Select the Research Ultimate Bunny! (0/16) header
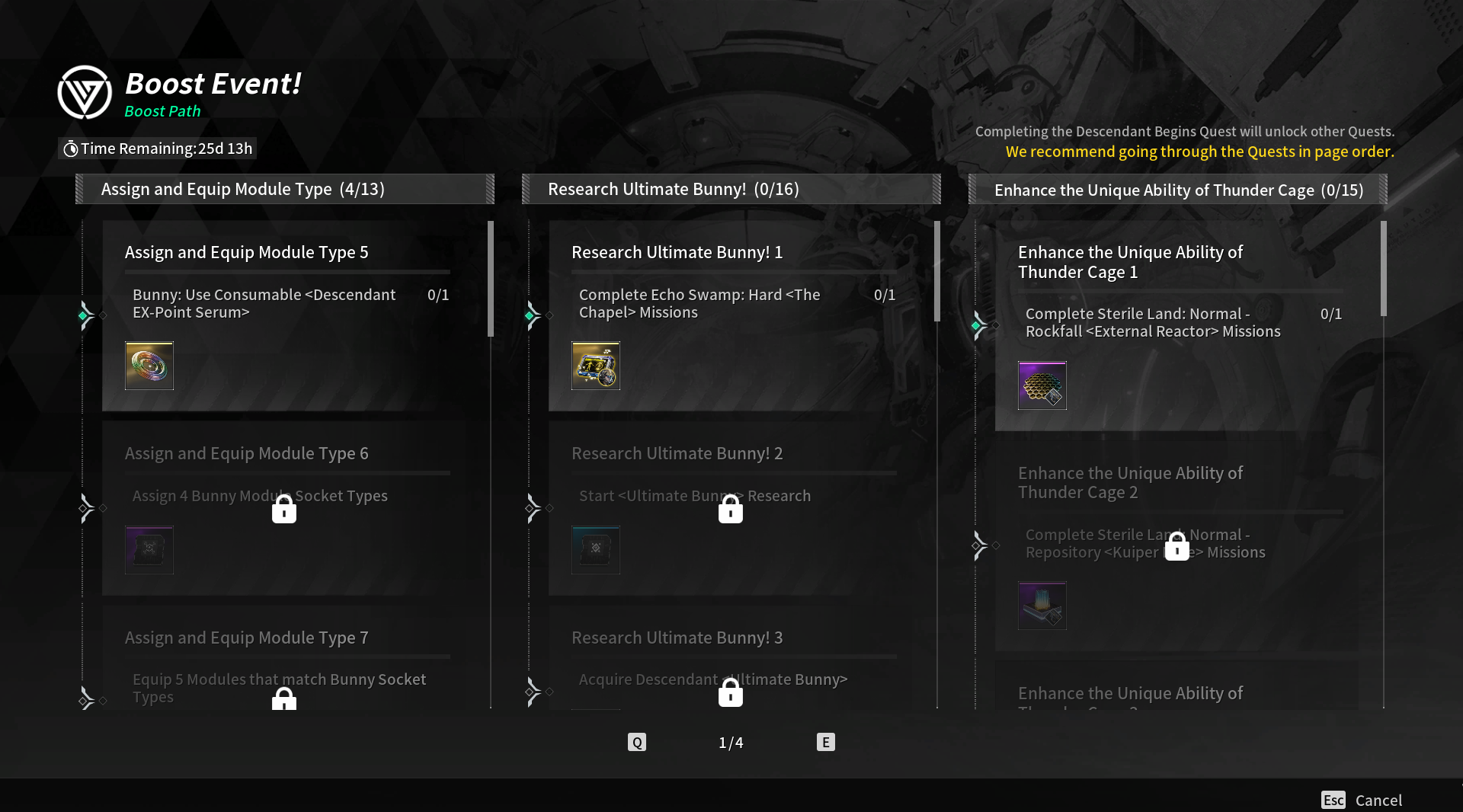1463x812 pixels. pyautogui.click(x=731, y=189)
